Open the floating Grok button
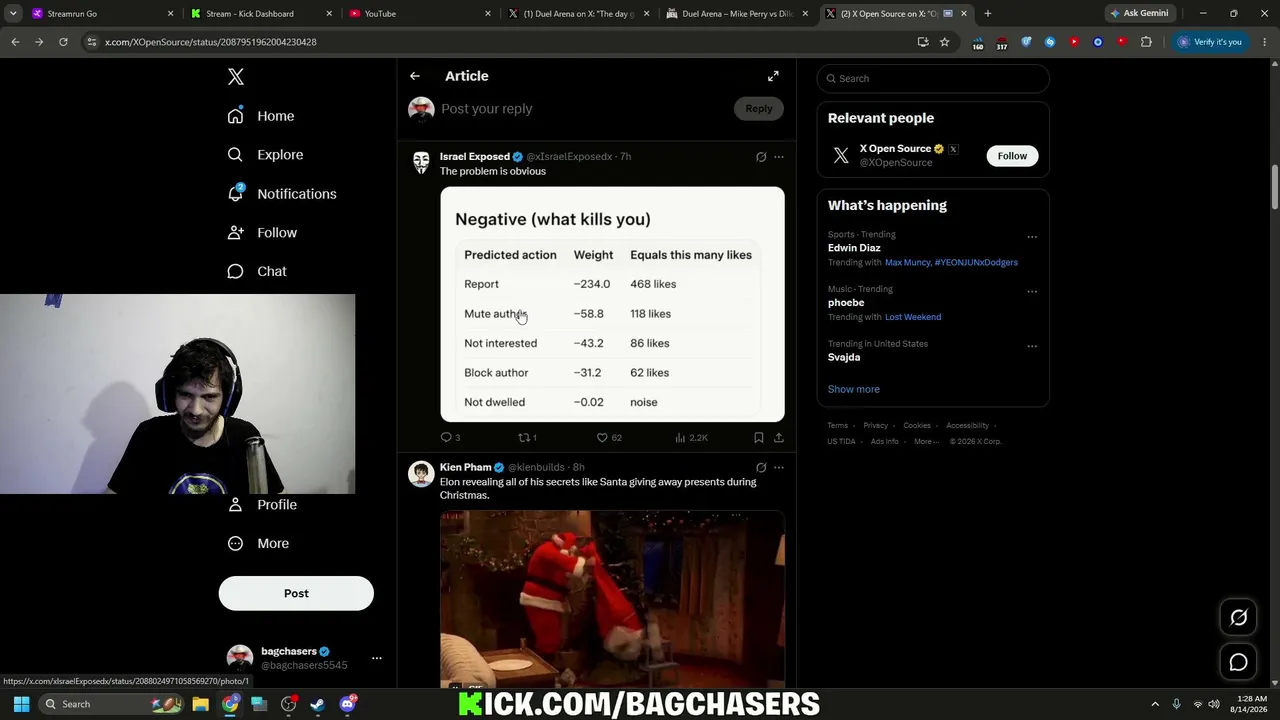The height and width of the screenshot is (720, 1280). click(1238, 618)
